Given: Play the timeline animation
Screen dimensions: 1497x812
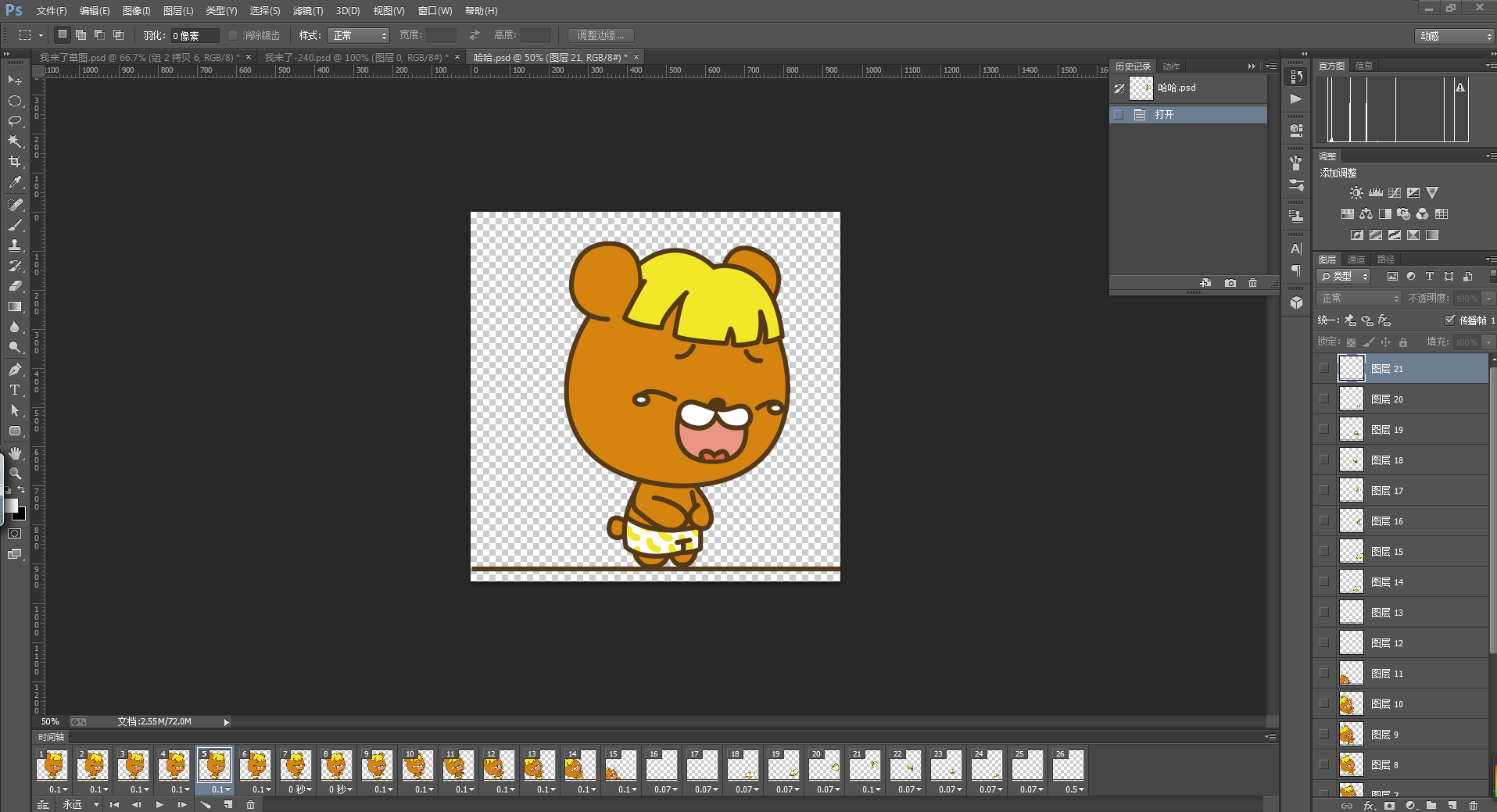Looking at the screenshot, I should (x=159, y=805).
